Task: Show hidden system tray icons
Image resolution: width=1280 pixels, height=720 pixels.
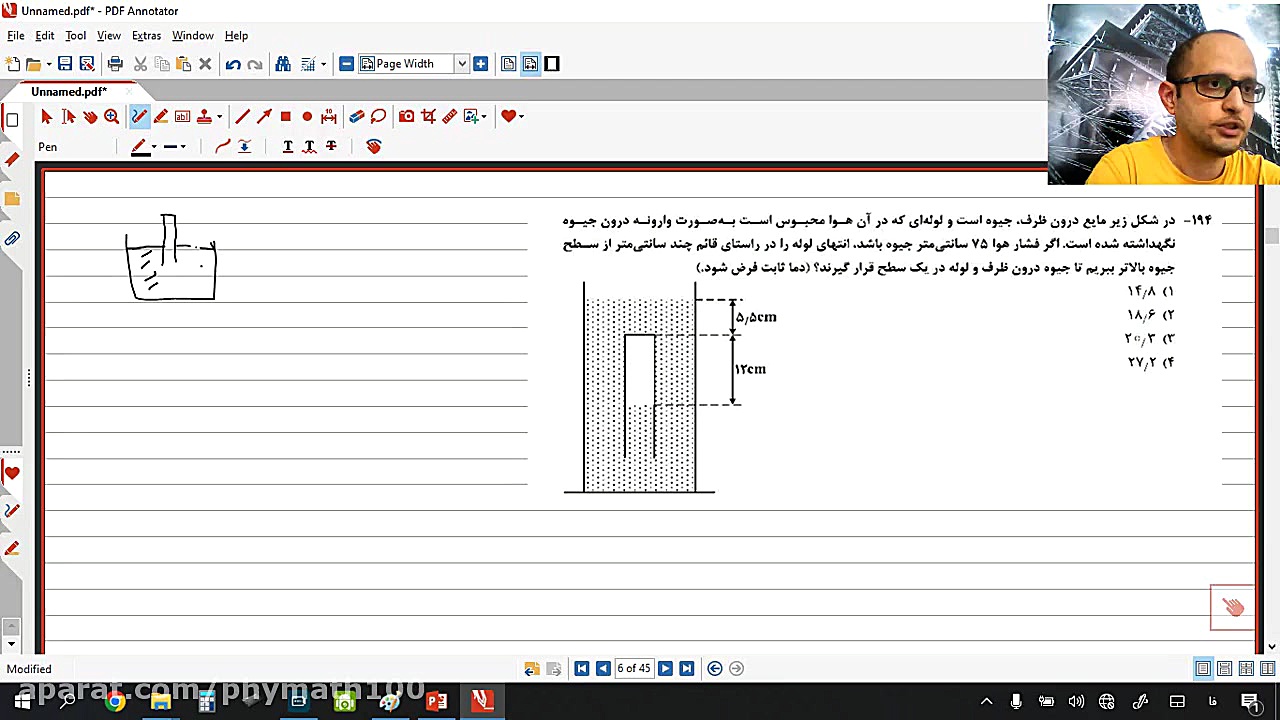Action: pos(986,702)
